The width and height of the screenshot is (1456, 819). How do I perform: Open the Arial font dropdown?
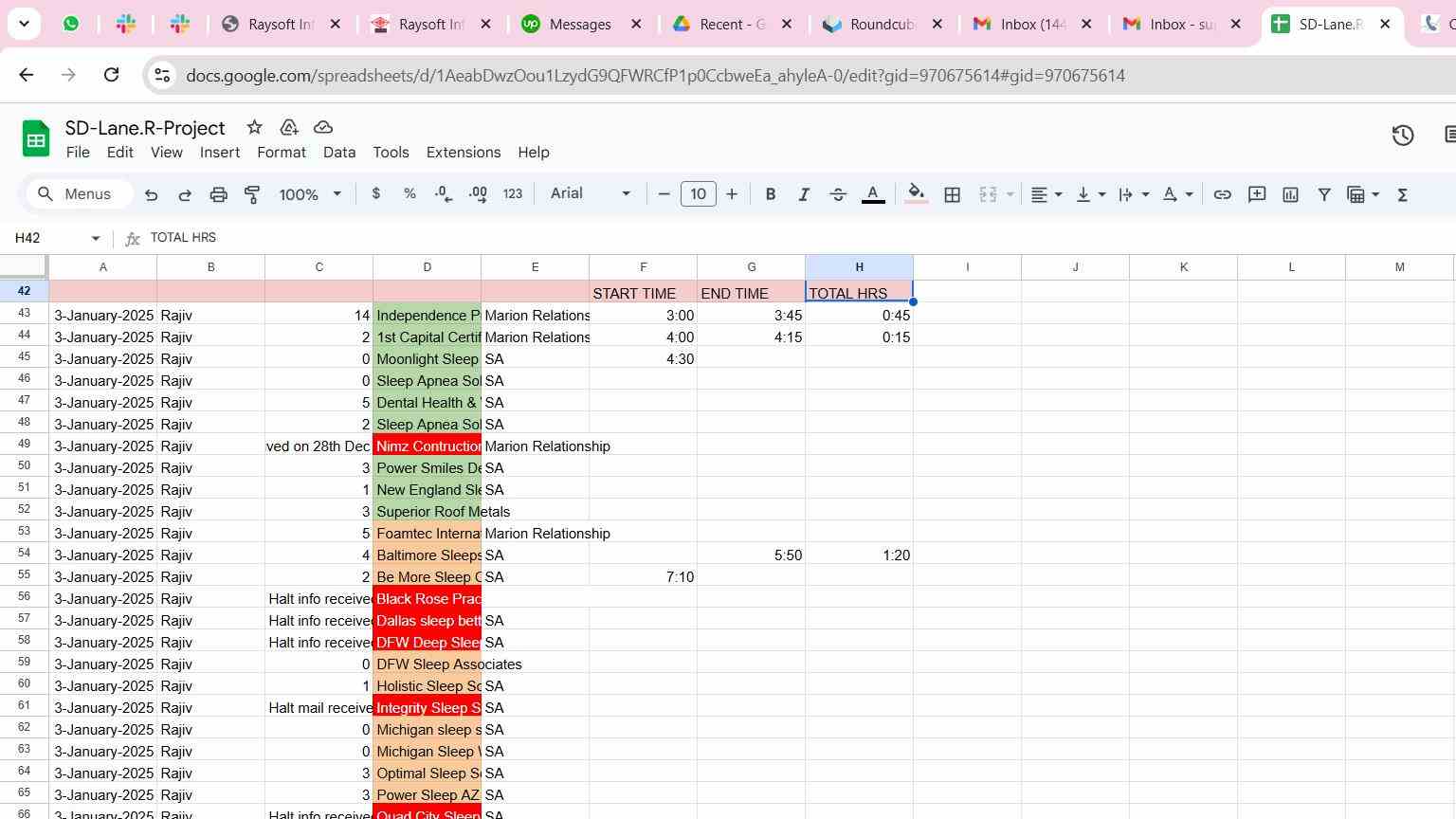tap(590, 193)
